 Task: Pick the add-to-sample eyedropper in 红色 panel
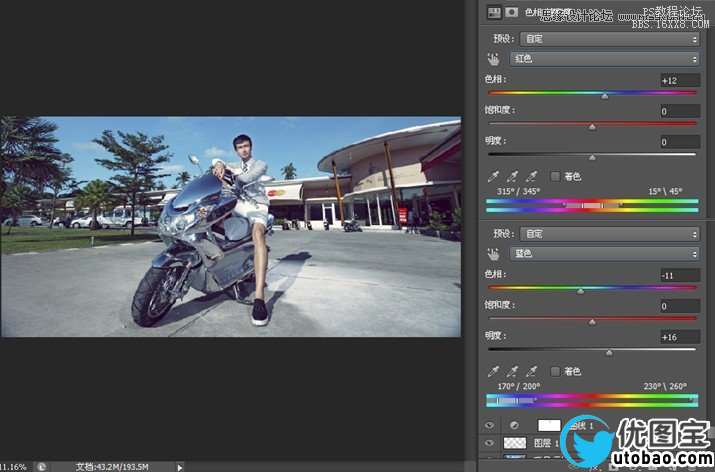pos(513,176)
